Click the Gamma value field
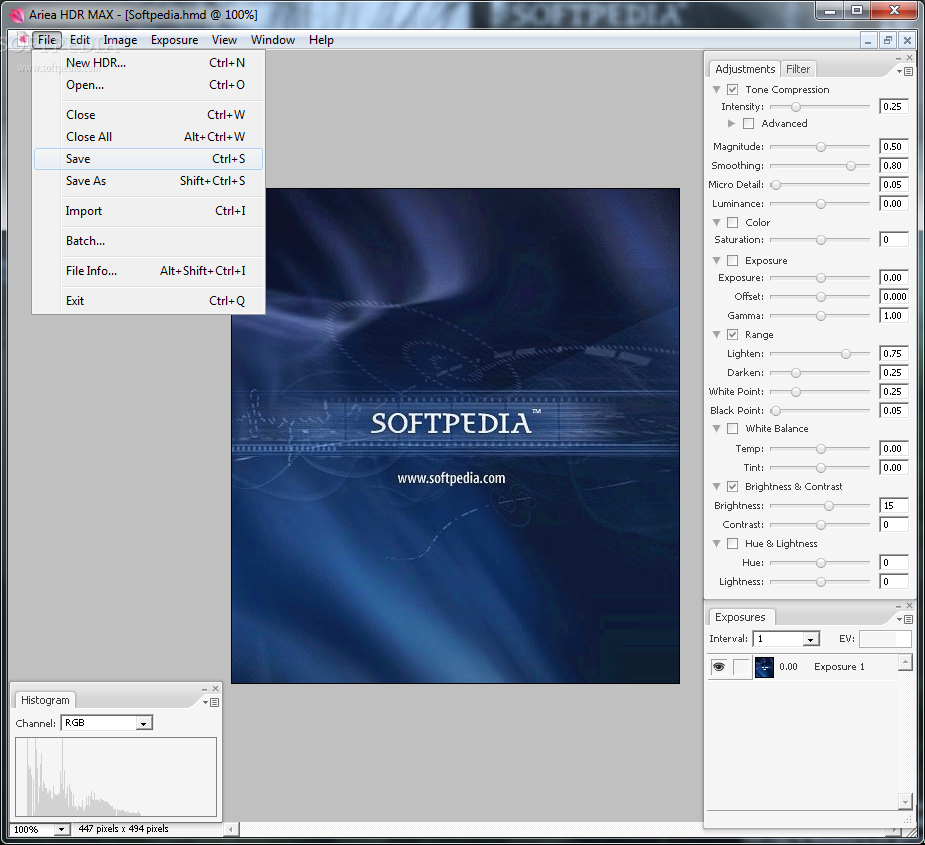The image size is (925, 845). point(893,316)
